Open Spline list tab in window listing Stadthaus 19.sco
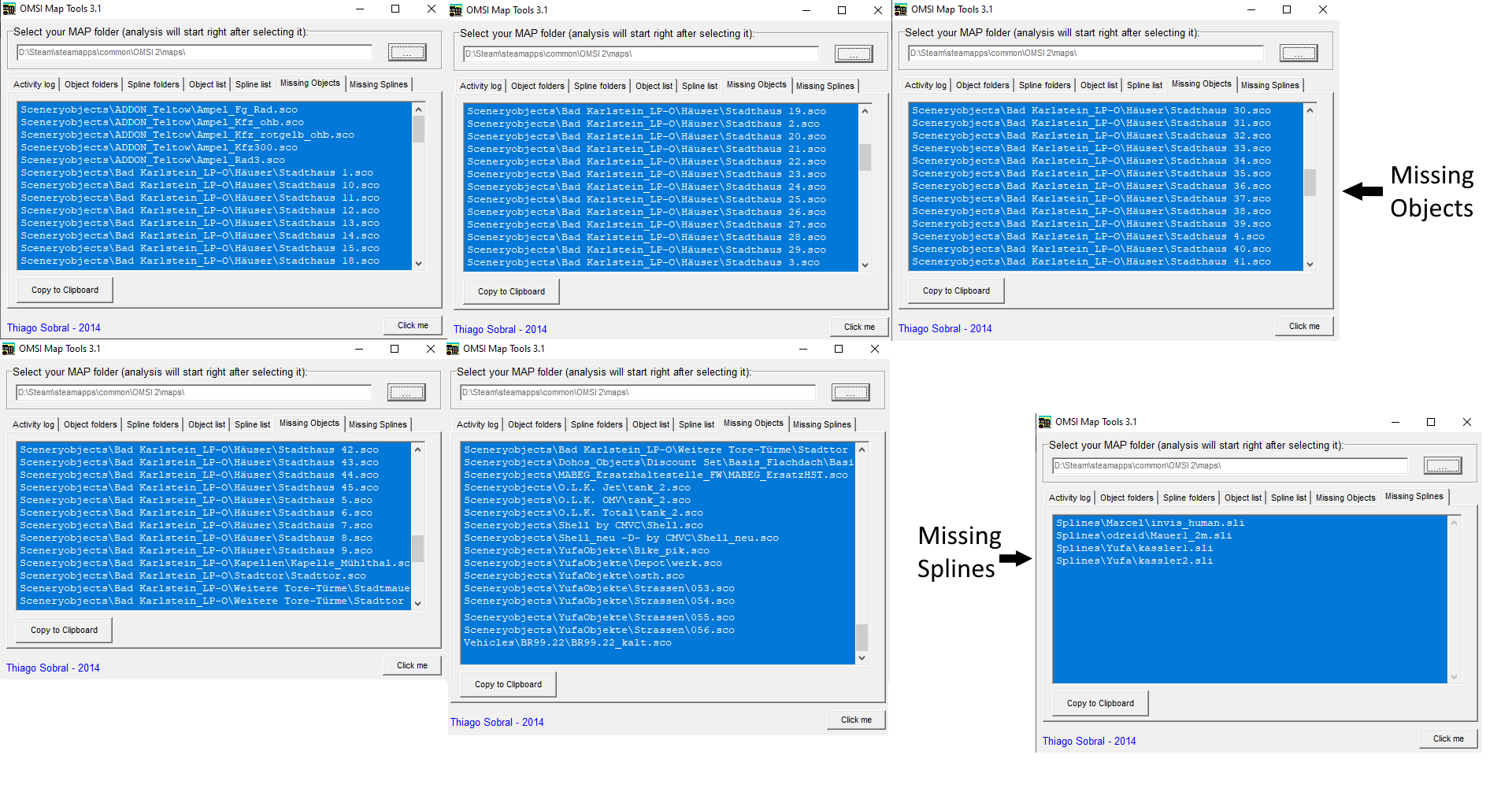This screenshot has height=803, width=1512. 699,86
